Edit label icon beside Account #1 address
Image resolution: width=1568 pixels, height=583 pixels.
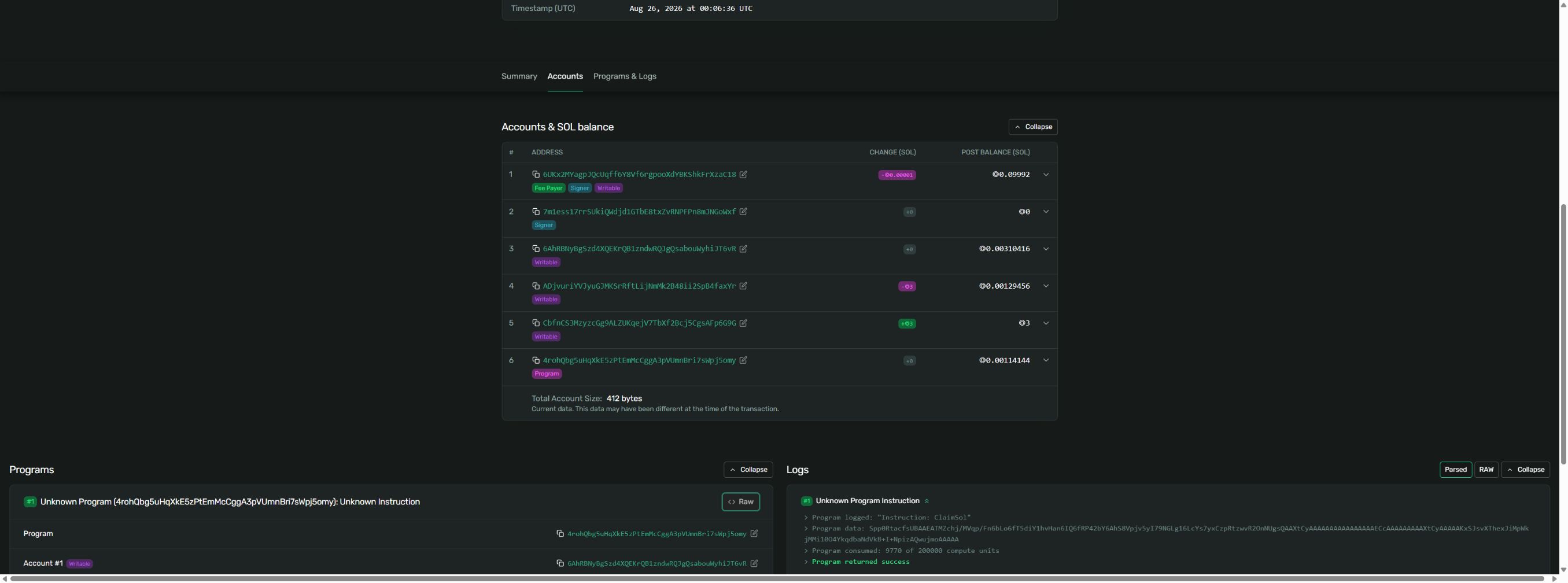[754, 563]
